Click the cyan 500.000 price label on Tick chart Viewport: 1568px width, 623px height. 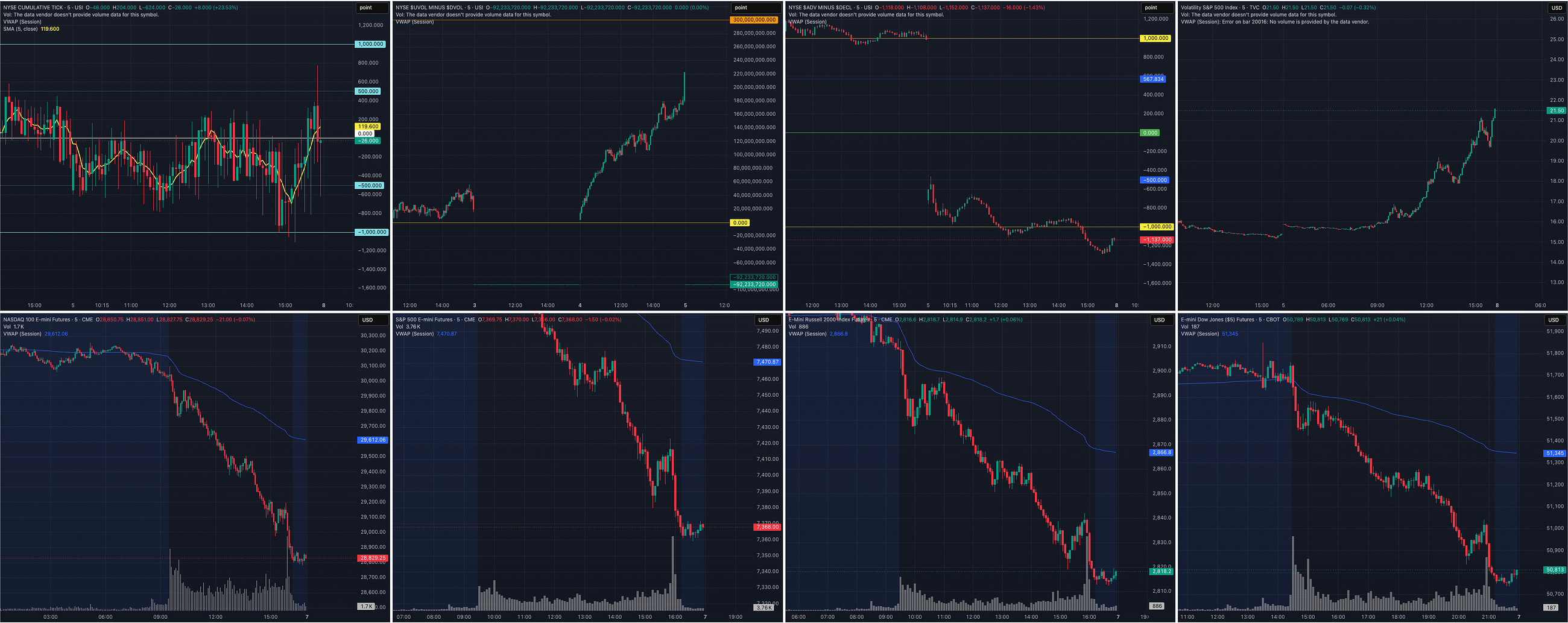click(x=368, y=91)
